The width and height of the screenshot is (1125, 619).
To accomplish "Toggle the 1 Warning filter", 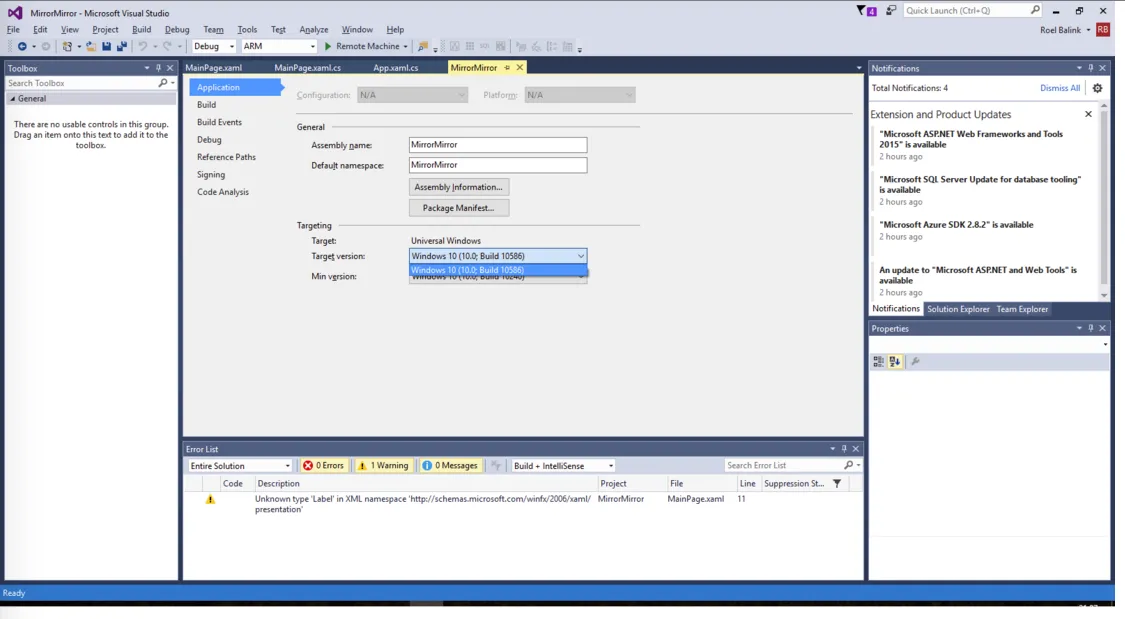I will coord(383,466).
